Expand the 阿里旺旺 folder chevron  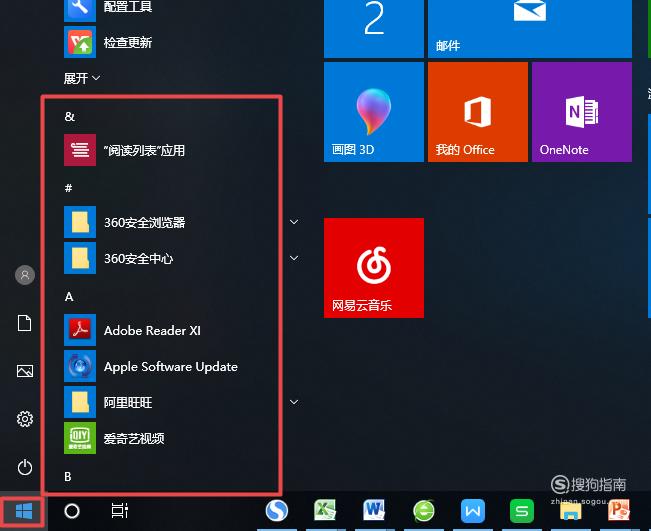pyautogui.click(x=294, y=402)
